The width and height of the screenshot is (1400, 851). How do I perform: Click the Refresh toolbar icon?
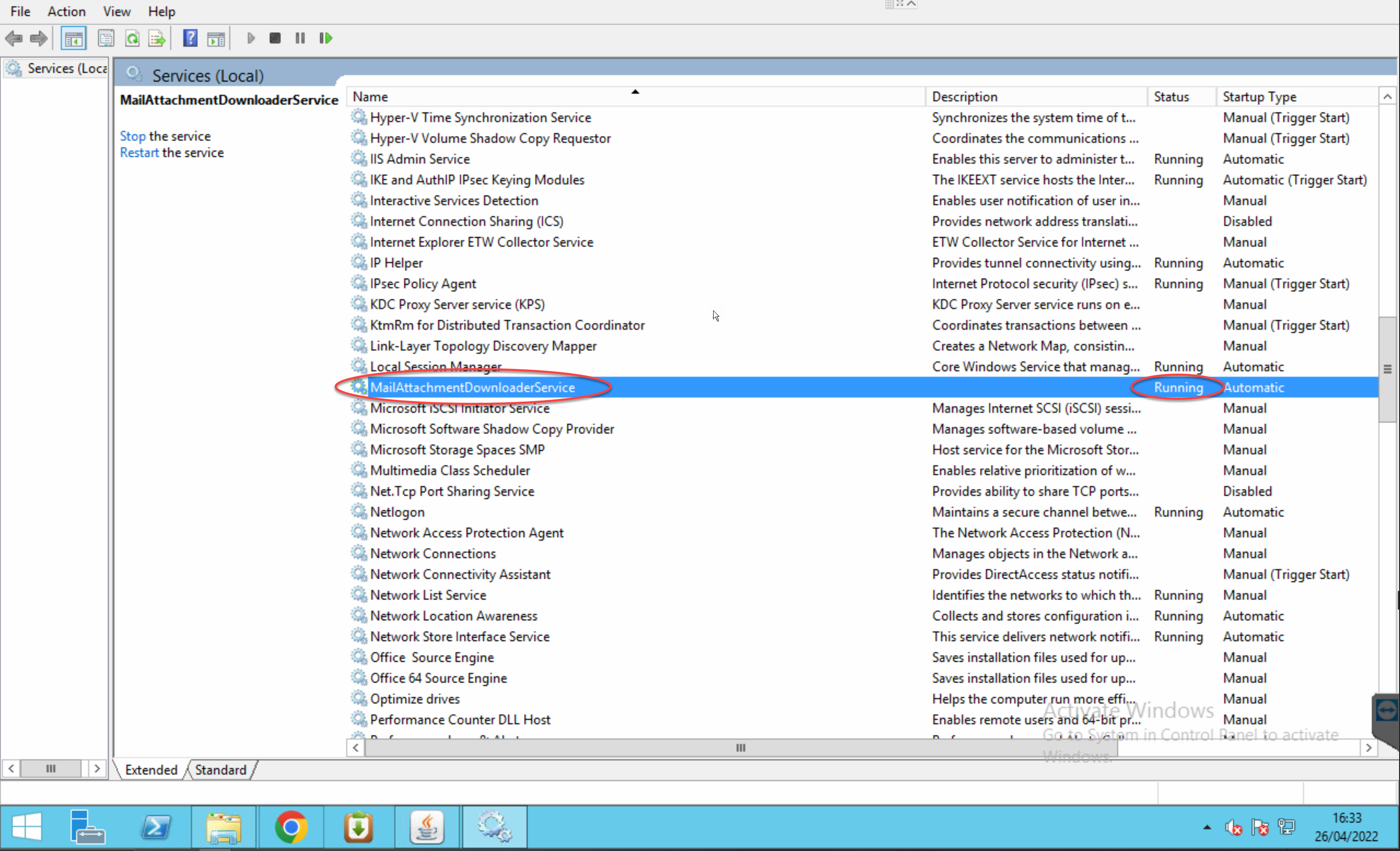click(x=133, y=39)
